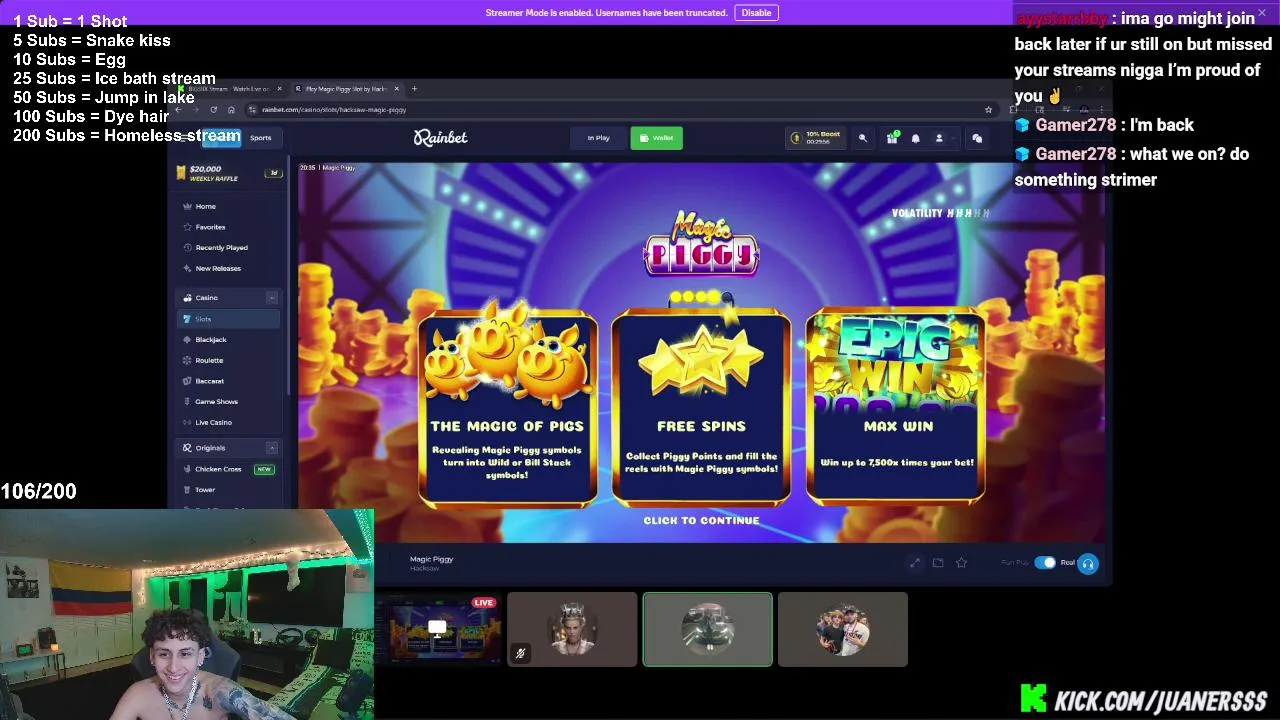
Task: Select Roulette in the Casino menu
Action: (x=229, y=360)
